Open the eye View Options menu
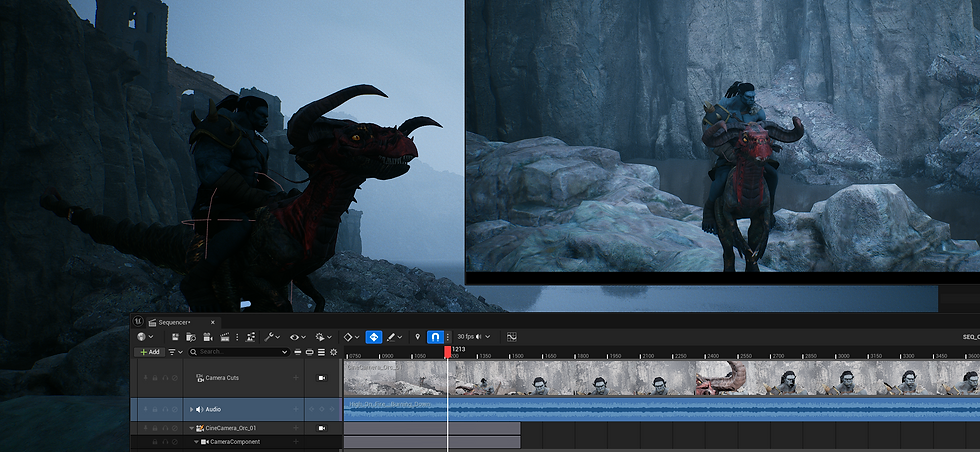The width and height of the screenshot is (980, 452). tap(297, 337)
